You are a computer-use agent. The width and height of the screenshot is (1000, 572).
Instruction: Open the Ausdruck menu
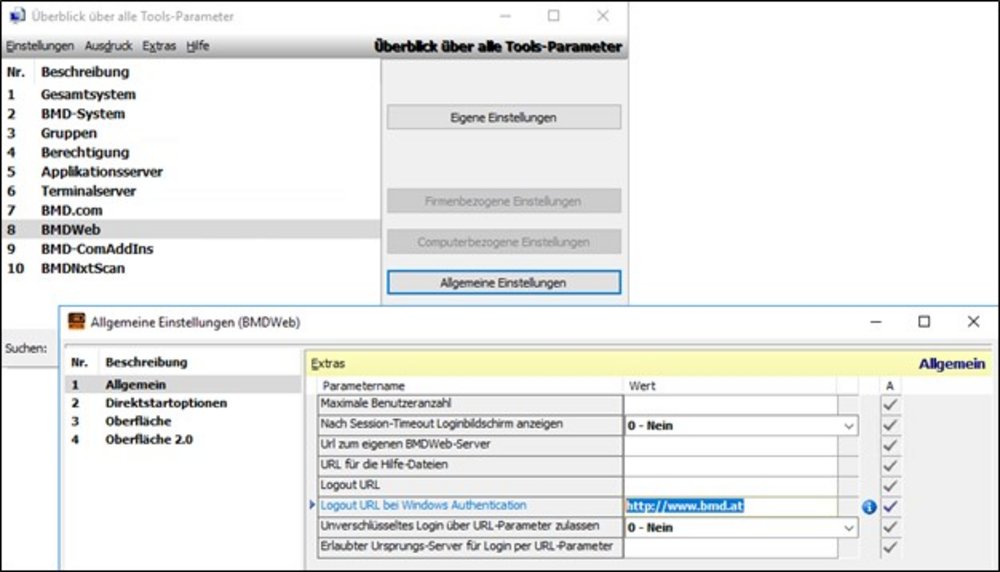tap(108, 46)
